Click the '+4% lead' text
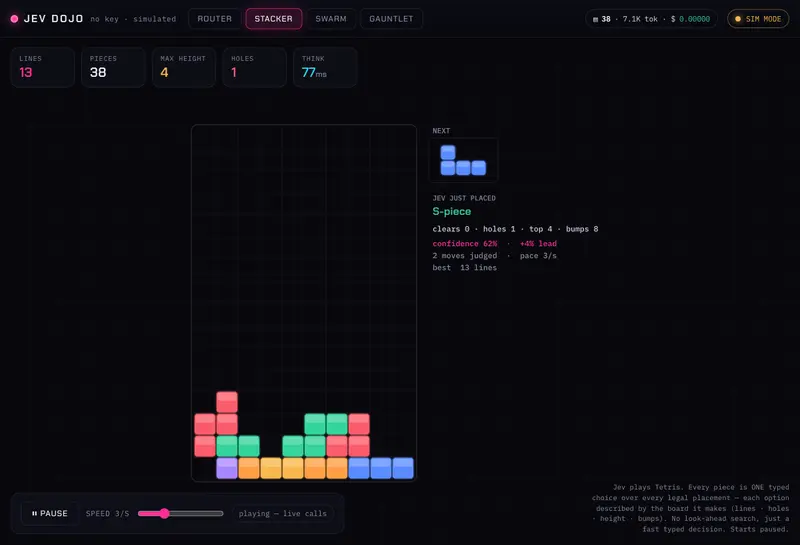Image resolution: width=800 pixels, height=545 pixels. (x=538, y=243)
